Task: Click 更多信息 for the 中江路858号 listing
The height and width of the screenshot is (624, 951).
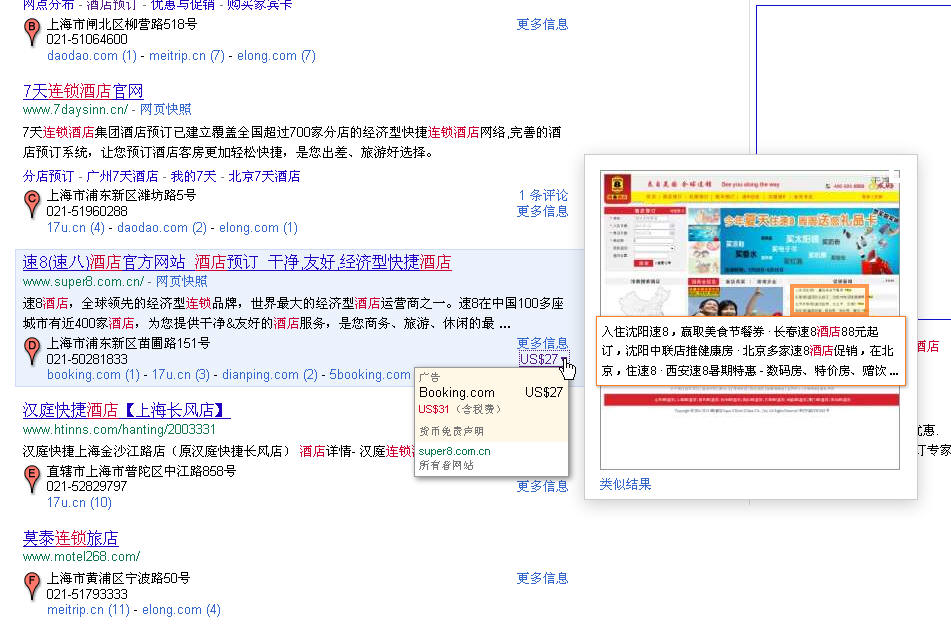Action: tap(542, 486)
